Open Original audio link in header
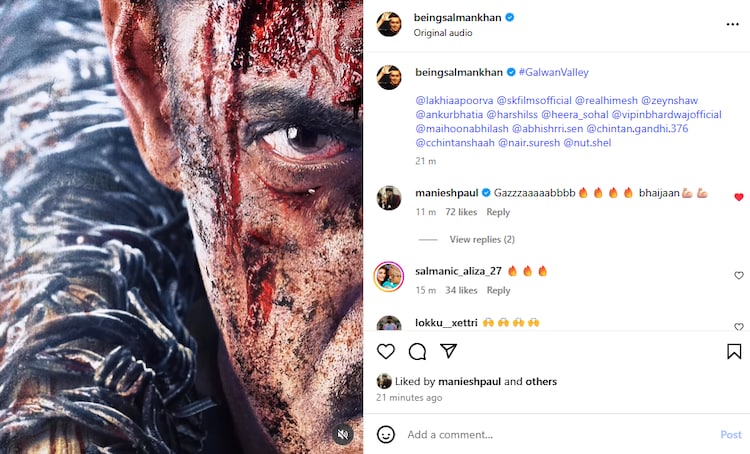Screen dimensions: 750x454 coord(443,33)
